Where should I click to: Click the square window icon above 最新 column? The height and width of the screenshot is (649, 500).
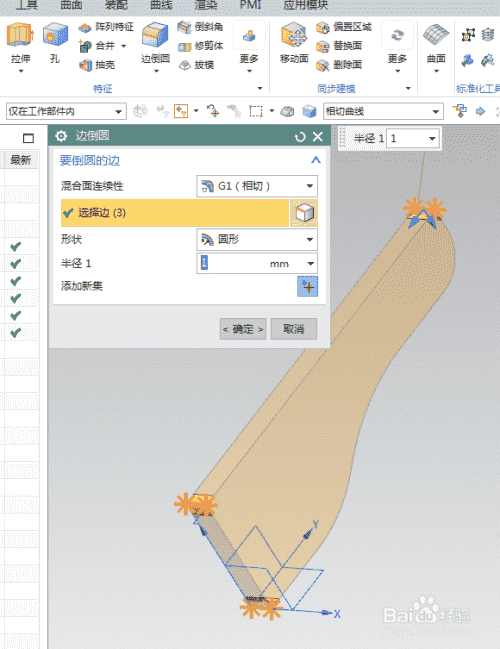(x=28, y=138)
